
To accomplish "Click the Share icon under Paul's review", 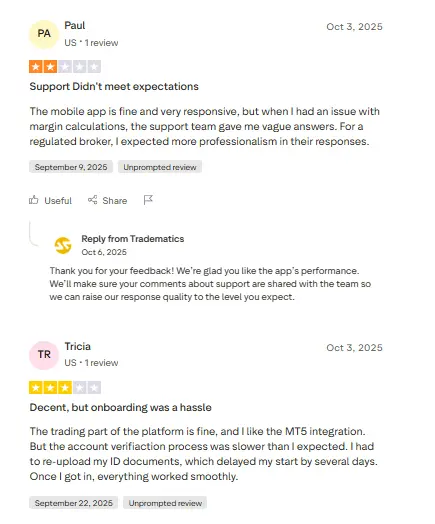I will [93, 200].
